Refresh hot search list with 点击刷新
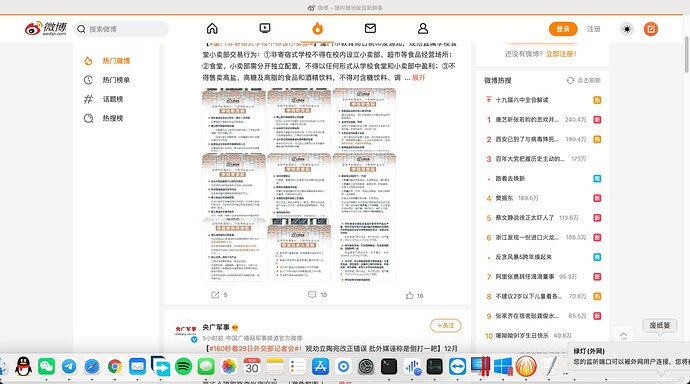The height and width of the screenshot is (384, 690). pos(584,80)
